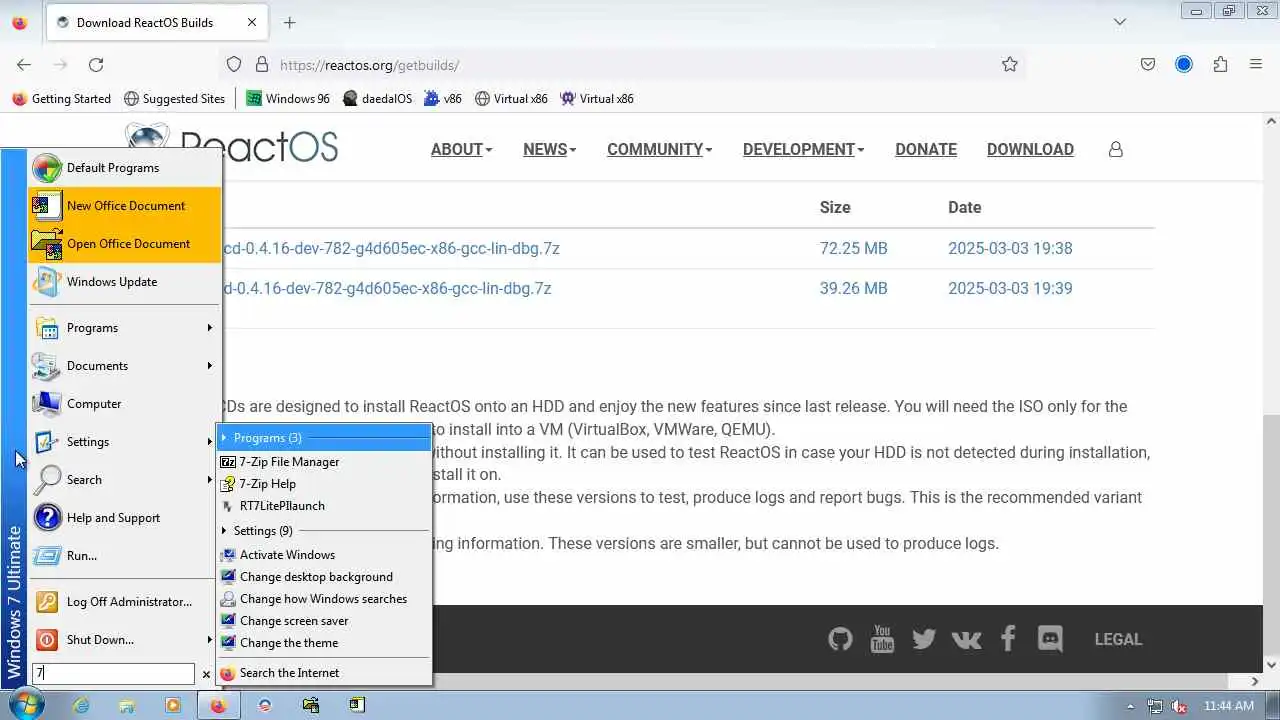Click Log Off Administrator...
1280x720 pixels.
[x=124, y=602]
